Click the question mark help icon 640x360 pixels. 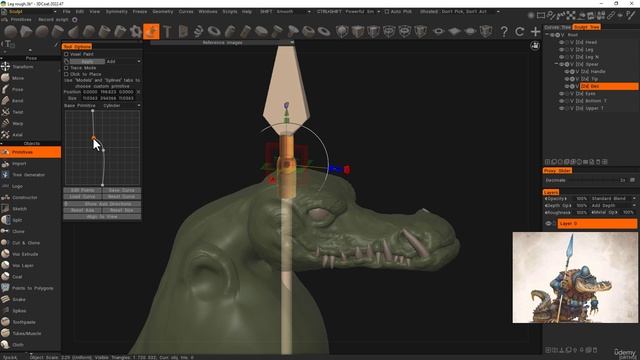click(504, 31)
